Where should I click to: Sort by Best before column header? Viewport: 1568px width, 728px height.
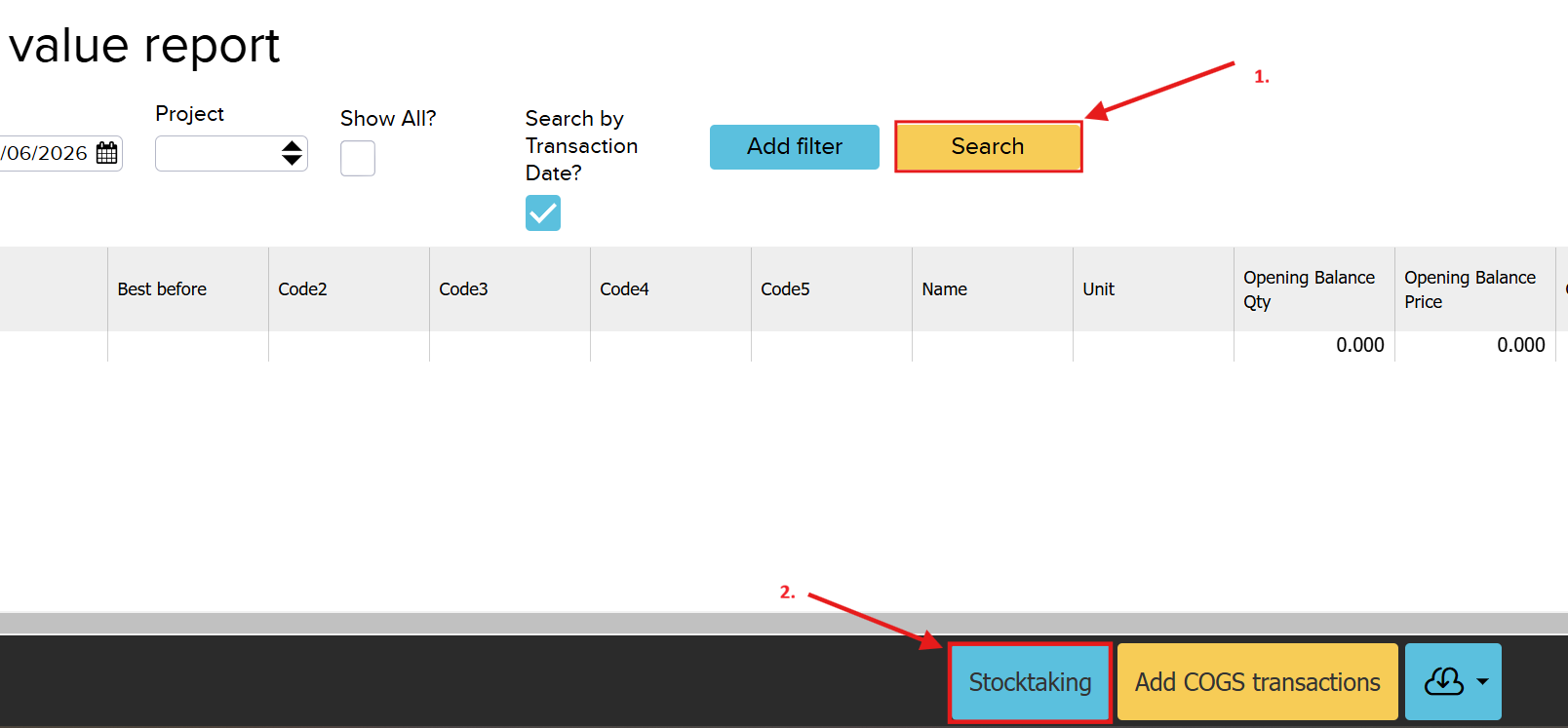(x=162, y=289)
